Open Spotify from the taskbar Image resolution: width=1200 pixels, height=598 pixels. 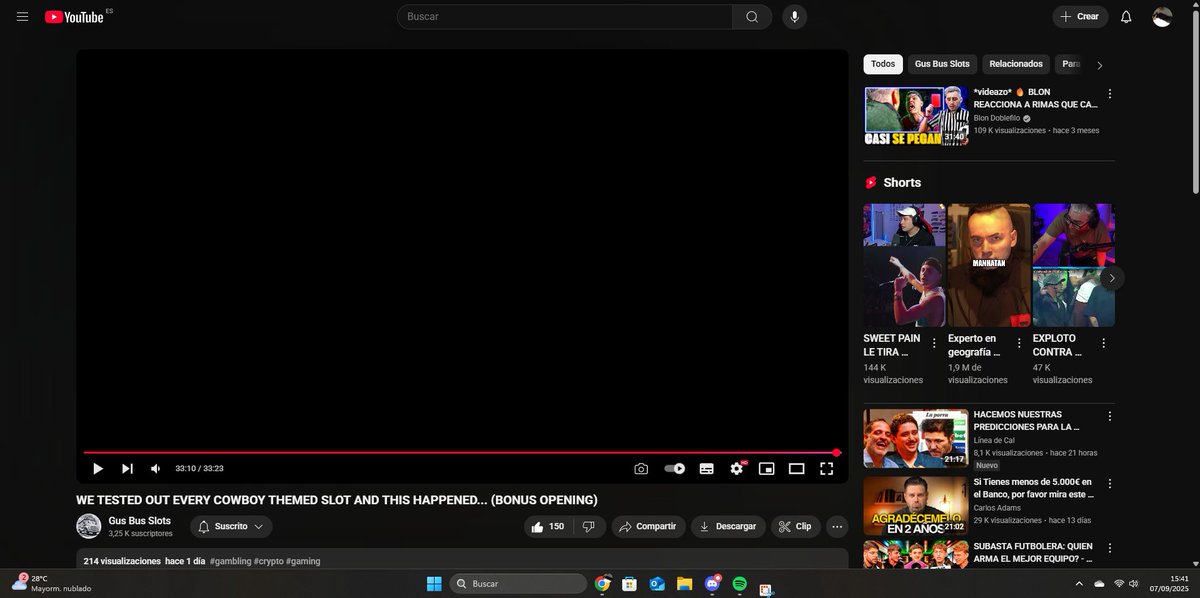[739, 583]
